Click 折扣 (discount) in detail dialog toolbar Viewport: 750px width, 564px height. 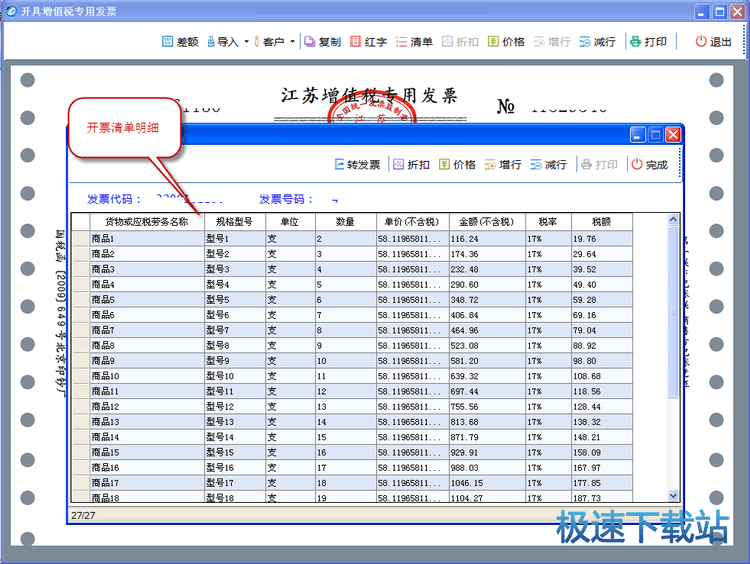[410, 165]
